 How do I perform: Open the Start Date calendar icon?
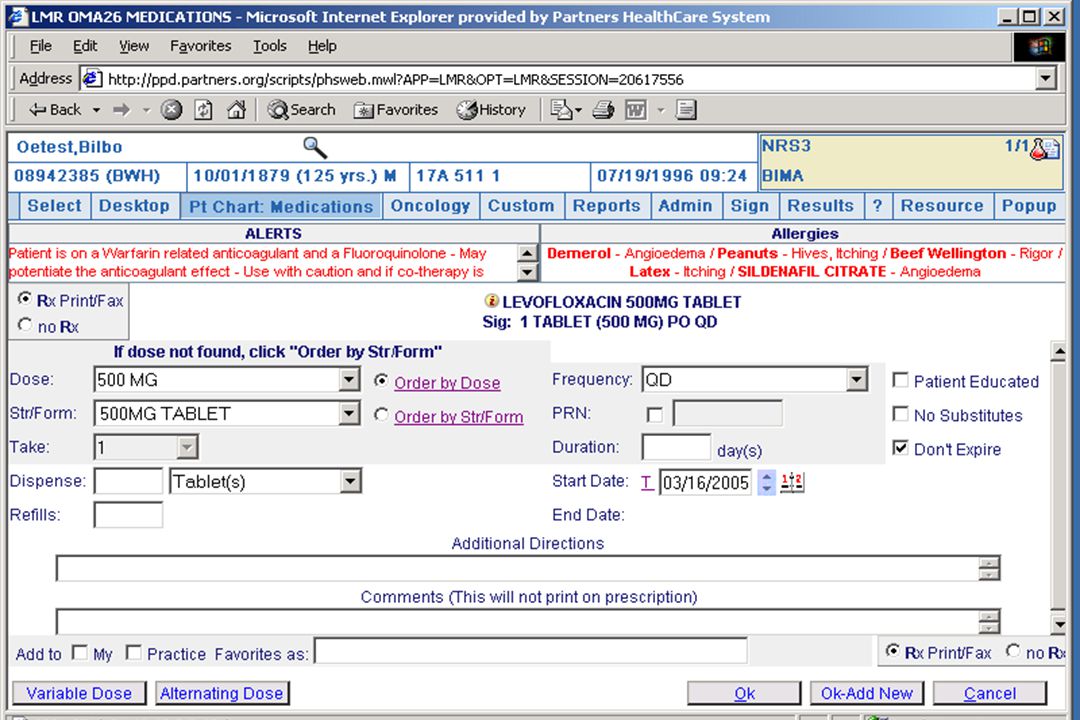[x=792, y=482]
